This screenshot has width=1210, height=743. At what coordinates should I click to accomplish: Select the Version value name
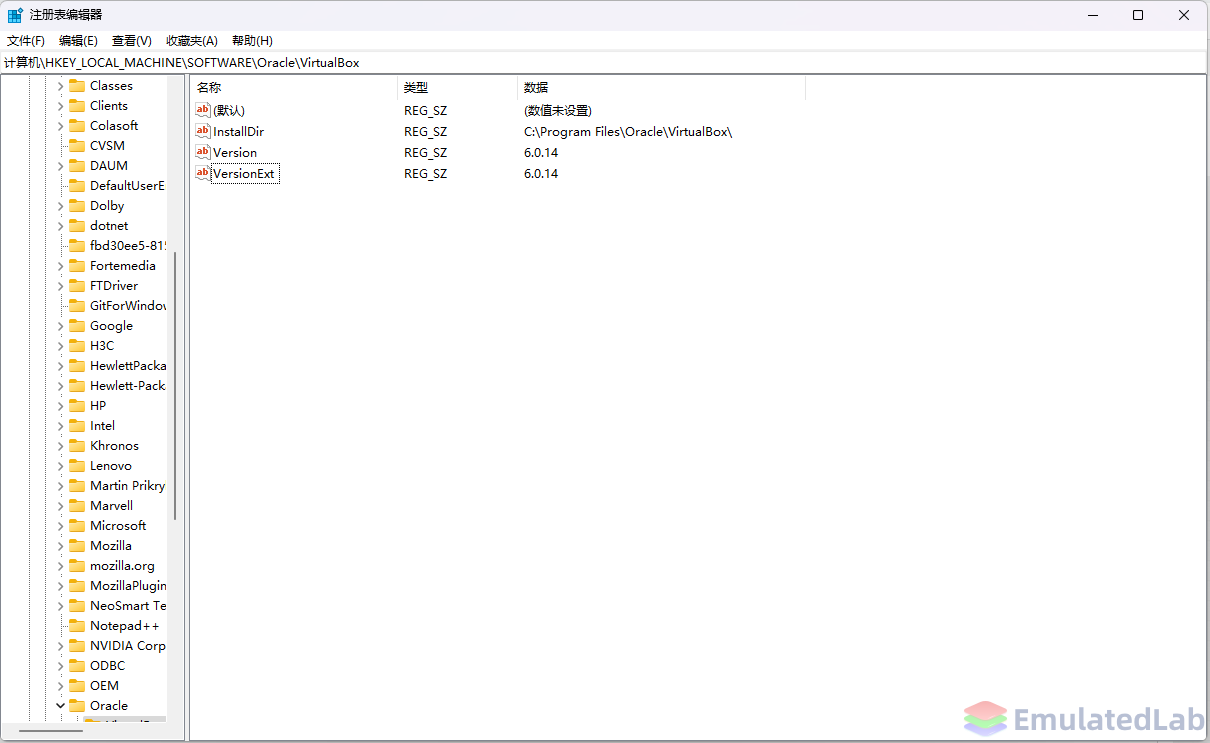[235, 153]
